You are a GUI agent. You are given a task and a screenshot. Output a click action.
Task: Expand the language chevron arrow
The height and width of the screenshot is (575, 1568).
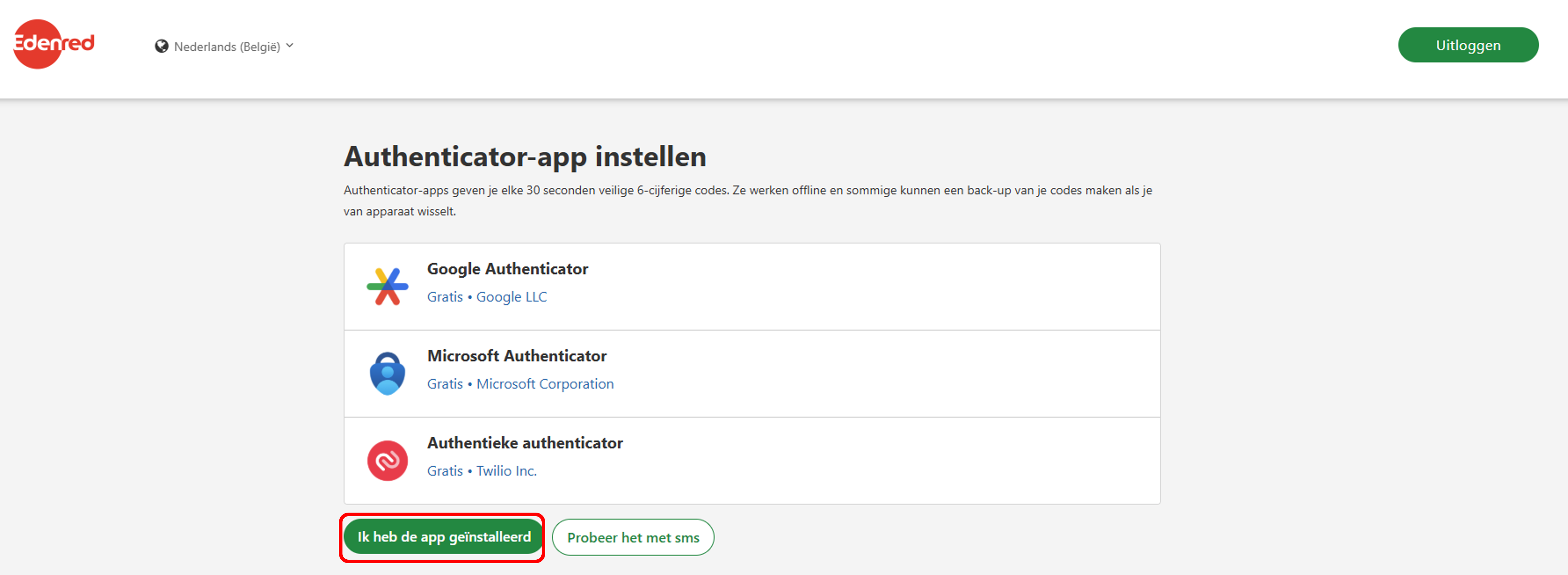click(290, 46)
